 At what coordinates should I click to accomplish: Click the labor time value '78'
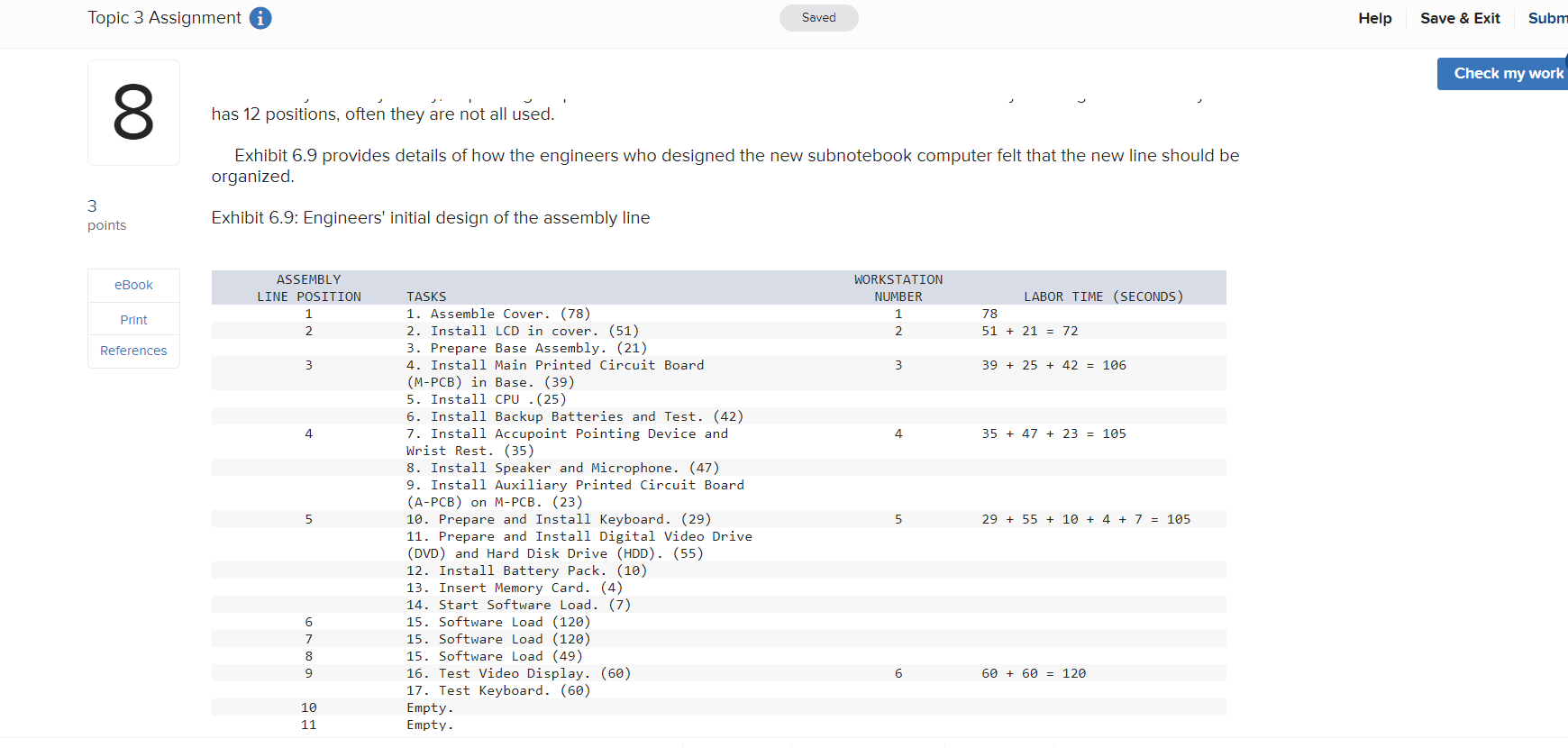click(x=989, y=314)
